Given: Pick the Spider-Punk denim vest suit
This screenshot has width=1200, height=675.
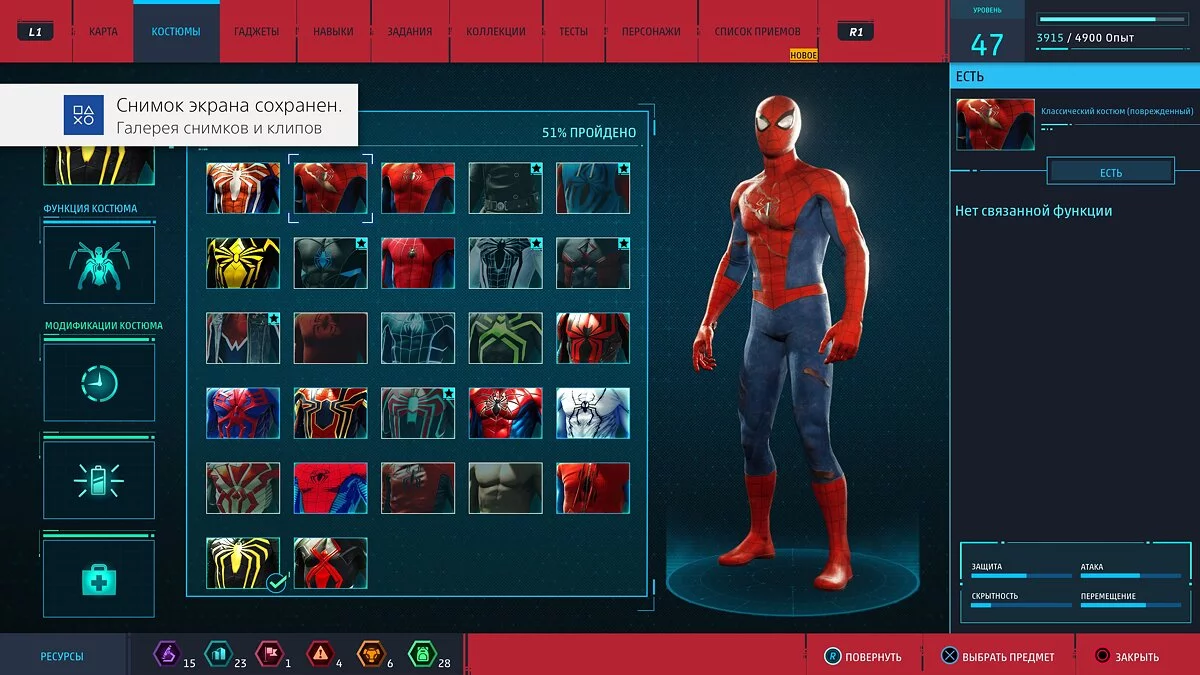Looking at the screenshot, I should click(x=243, y=338).
